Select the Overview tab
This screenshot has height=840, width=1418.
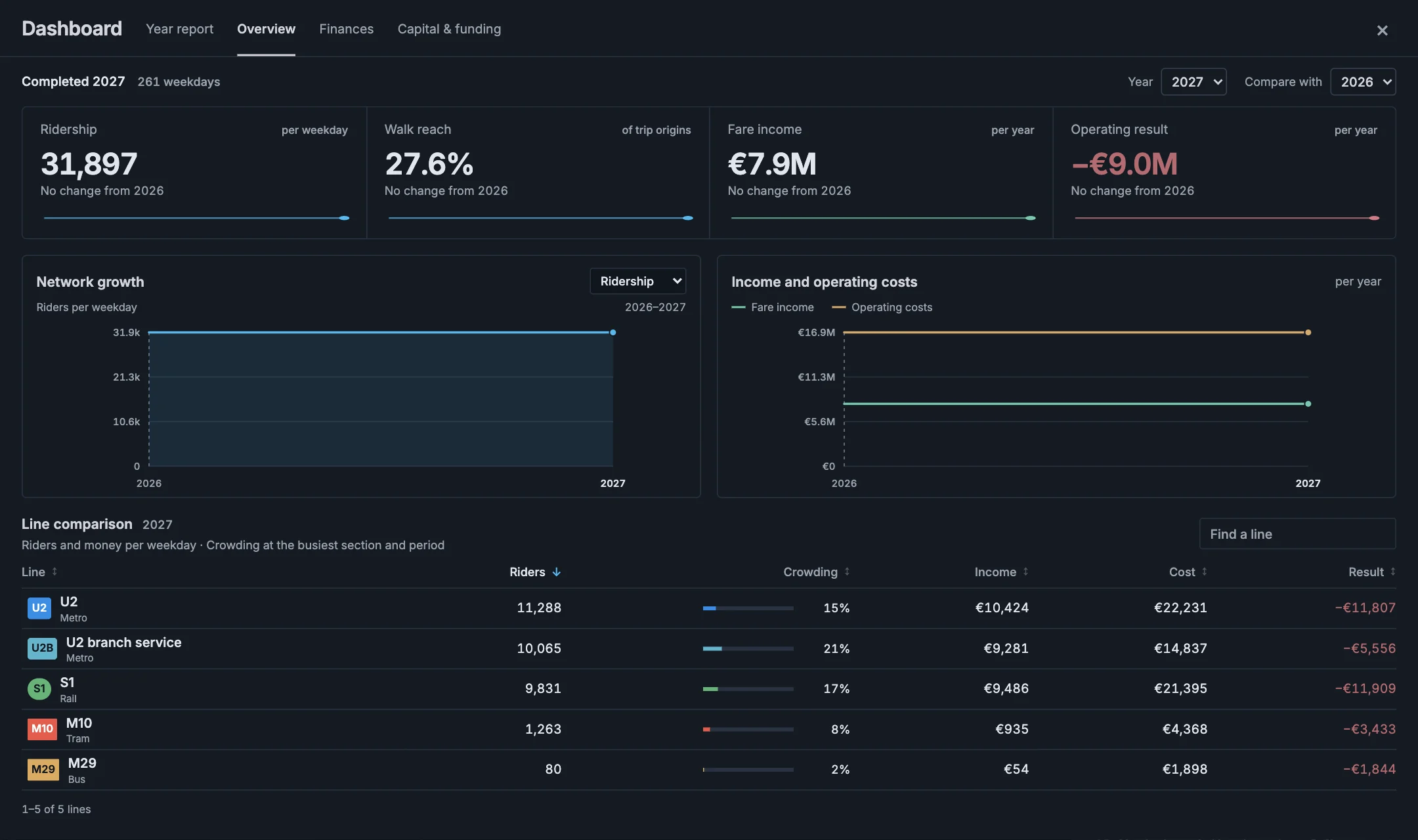tap(266, 29)
